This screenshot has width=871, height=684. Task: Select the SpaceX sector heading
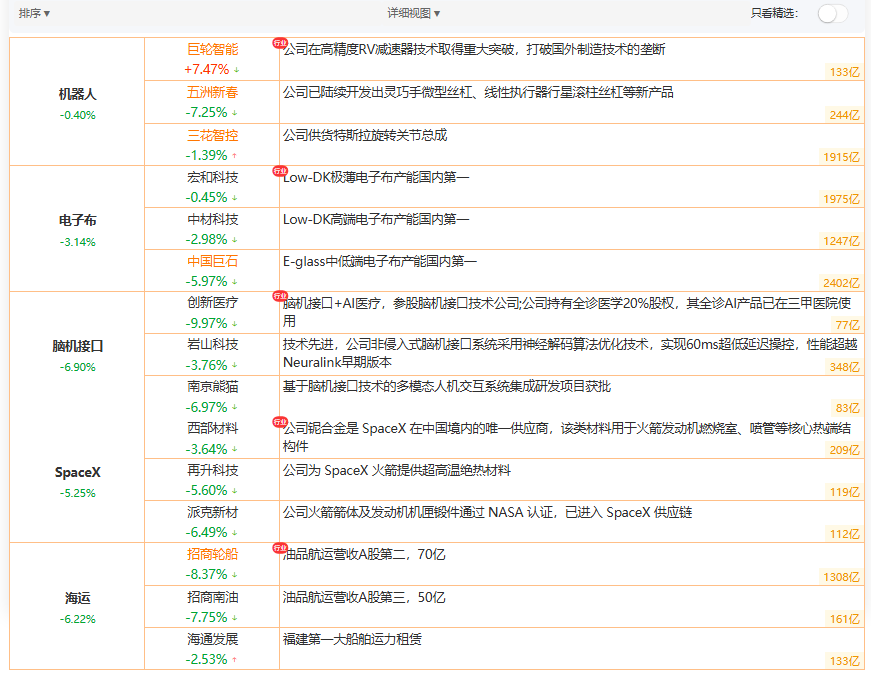coord(77,472)
